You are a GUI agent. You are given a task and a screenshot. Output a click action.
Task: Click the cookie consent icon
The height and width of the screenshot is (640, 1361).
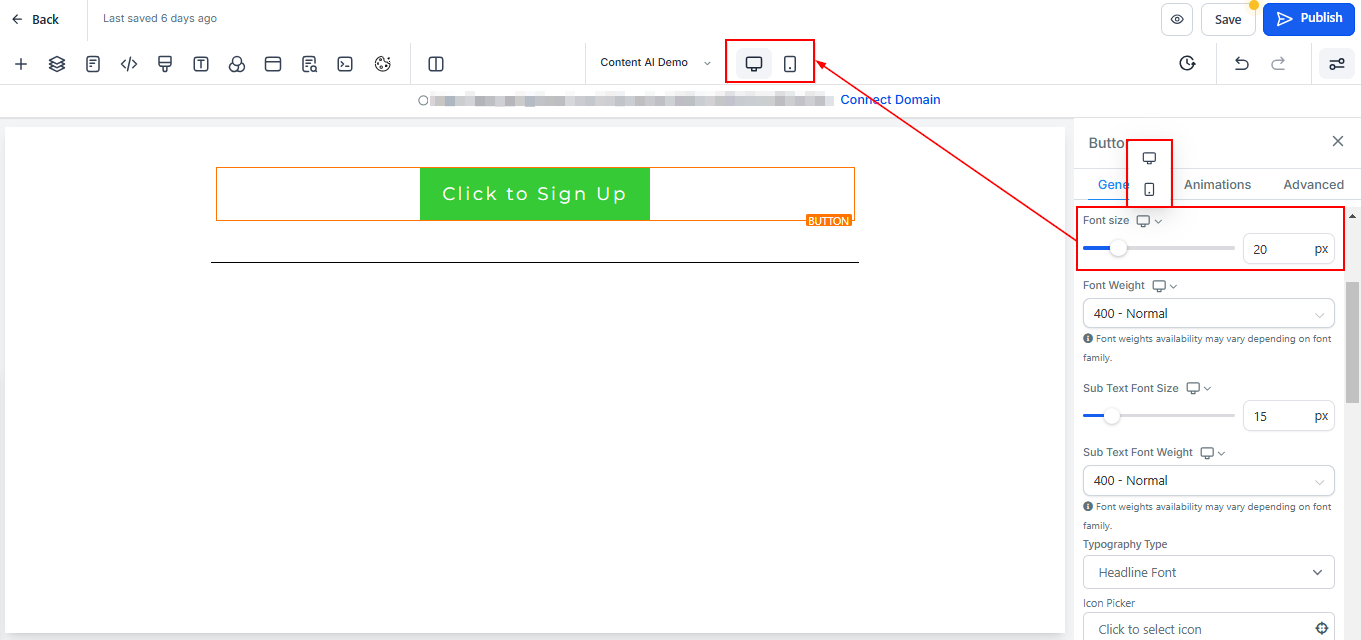pyautogui.click(x=382, y=64)
